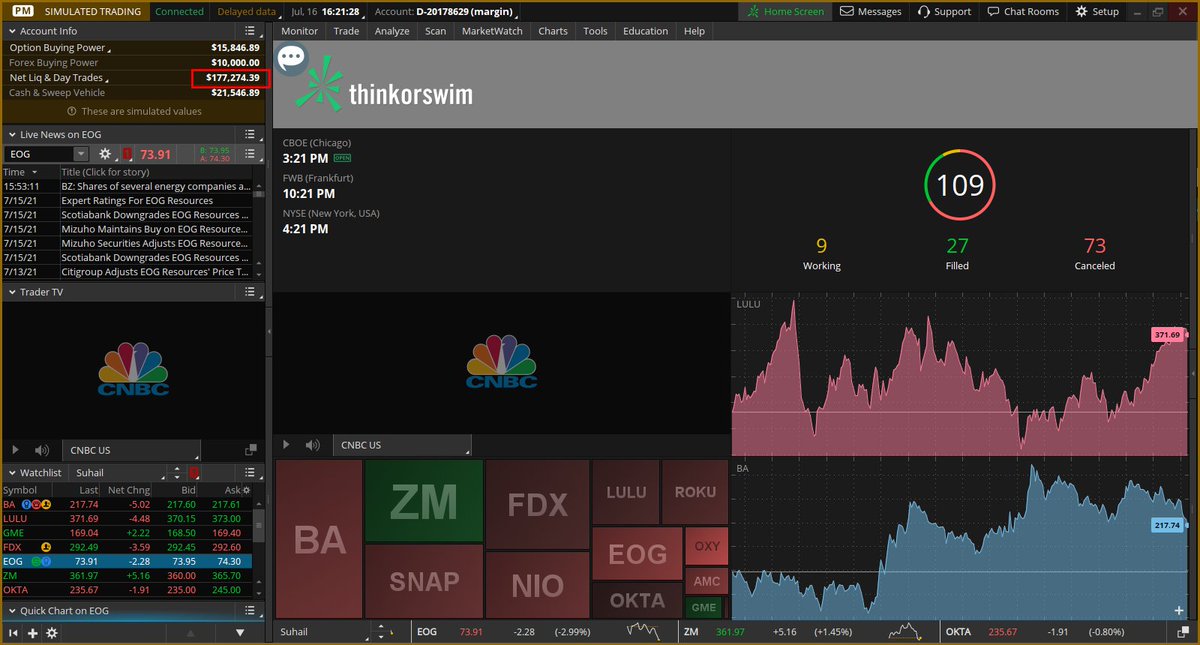This screenshot has width=1200, height=645.
Task: Collapse the Watchlist section
Action: [11, 472]
